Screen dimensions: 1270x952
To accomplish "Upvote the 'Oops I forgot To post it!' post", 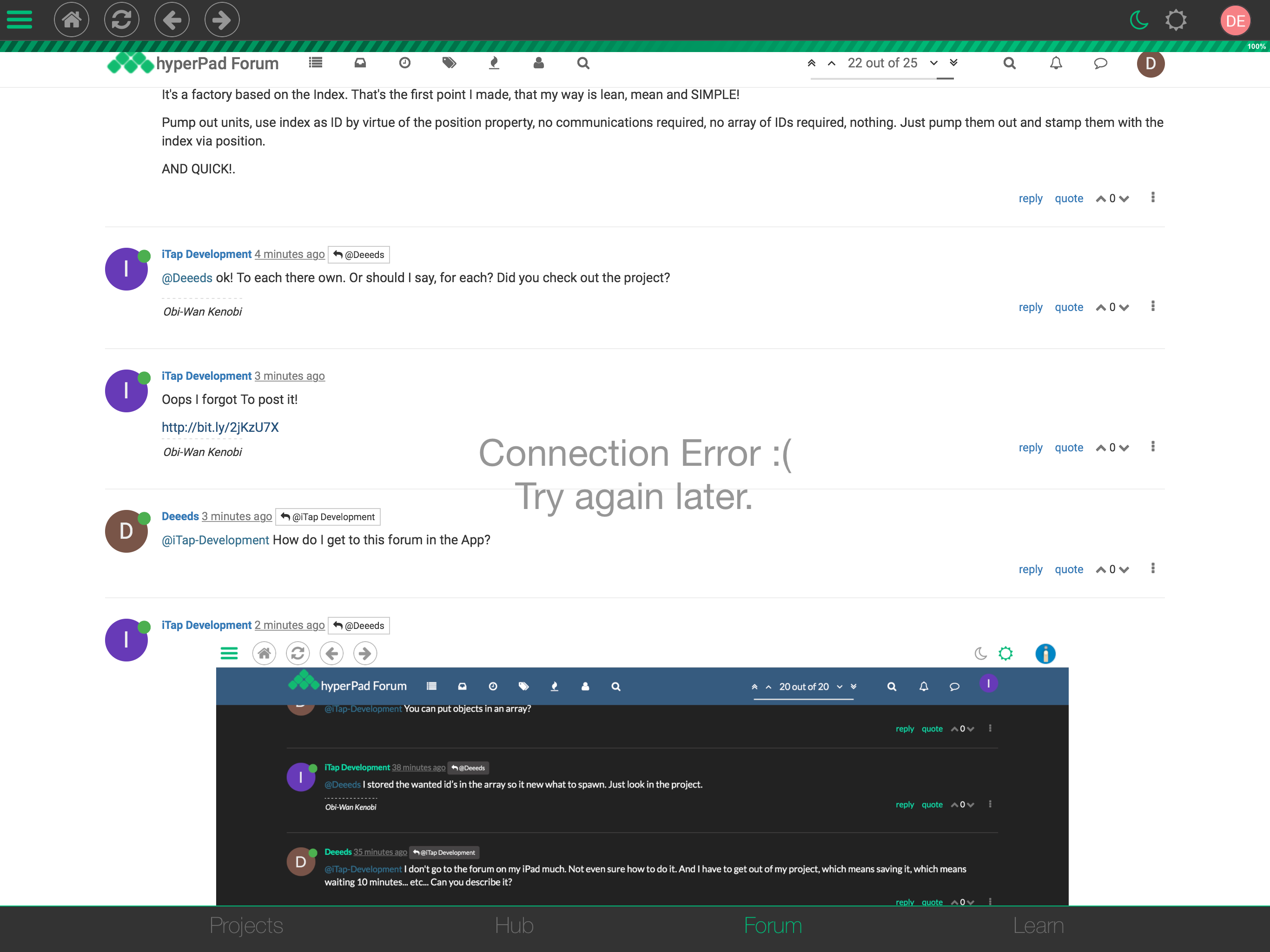I will pos(1101,448).
